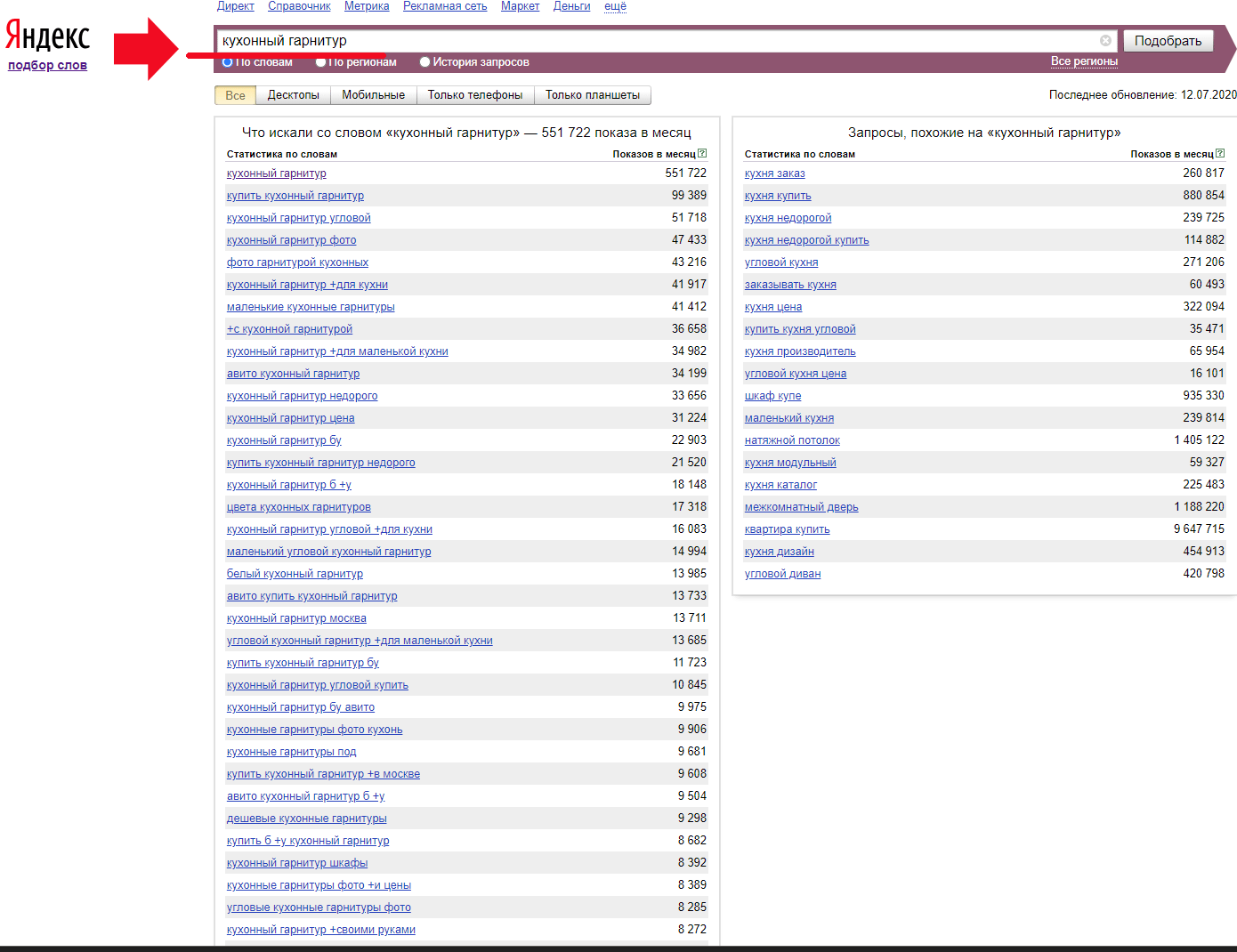Open 'шкаф купе' similar query link
Screen dimensions: 1237x952
(772, 396)
